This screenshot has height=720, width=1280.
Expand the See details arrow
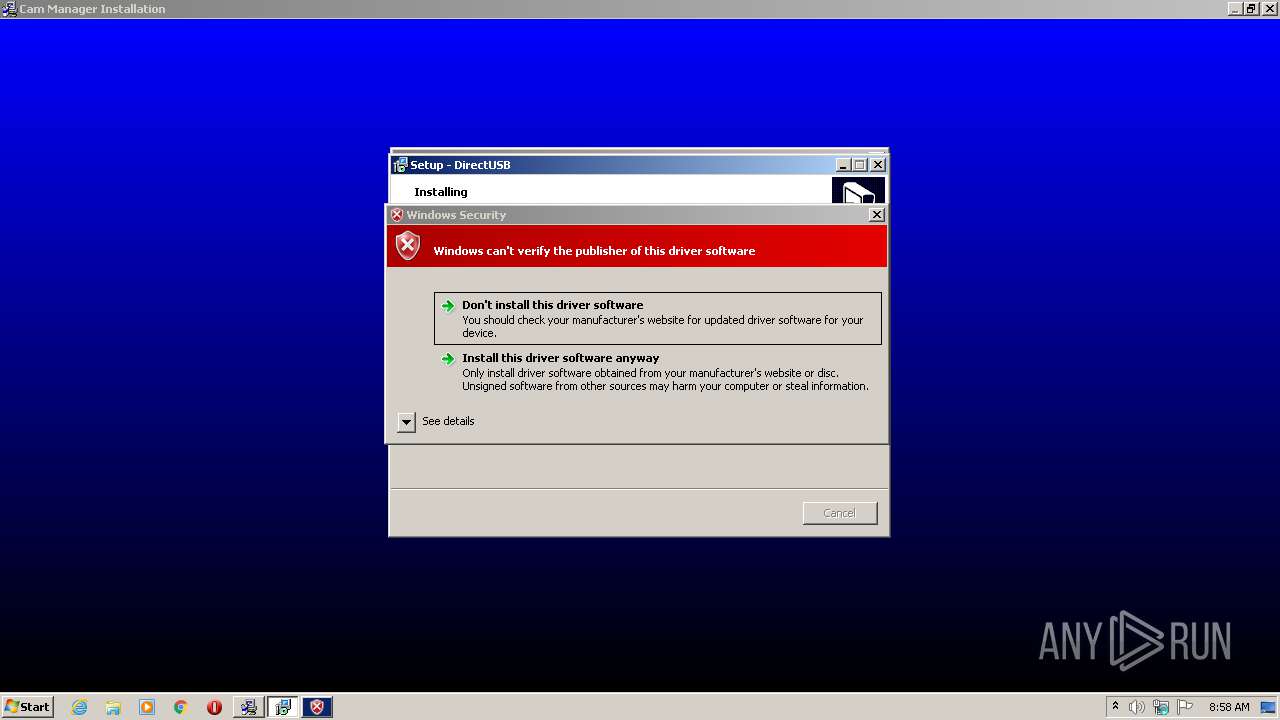tap(406, 422)
